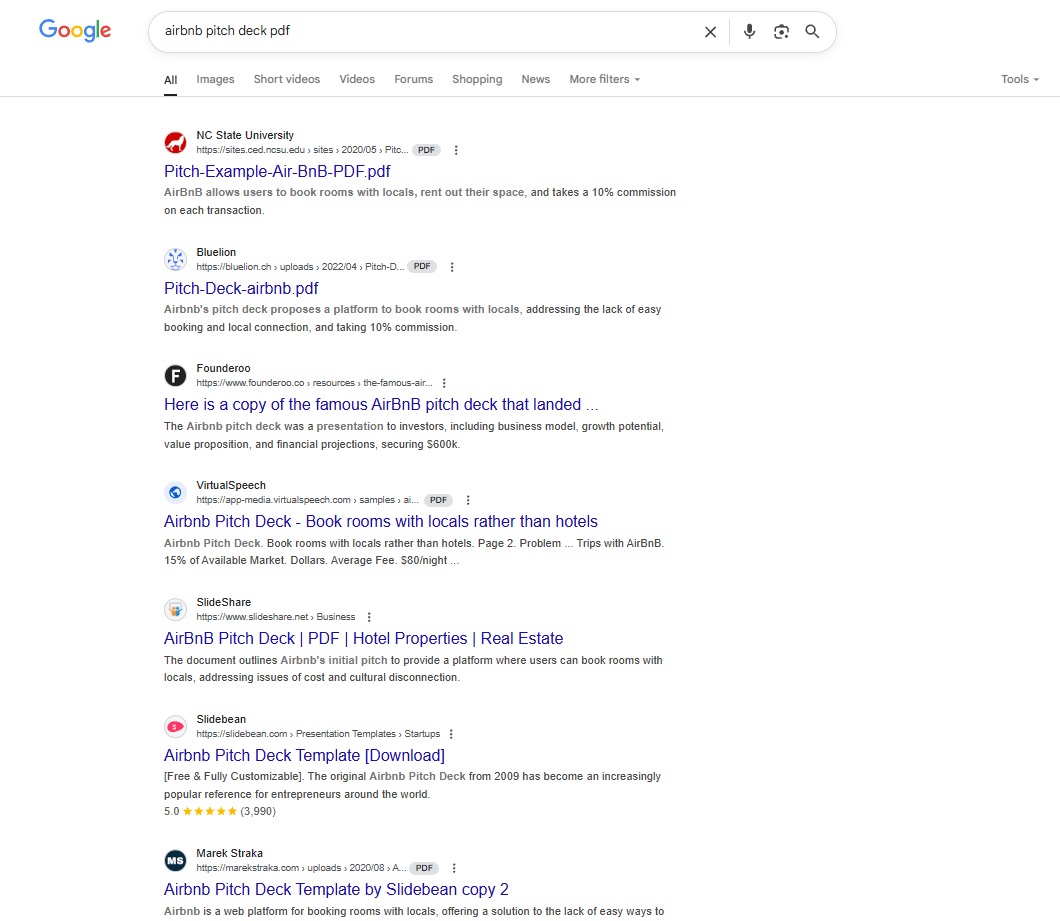Viewport: 1060px width, 921px height.
Task: Click the sites.ced.ncsu.edu URL breadcrumb
Action: coord(302,150)
